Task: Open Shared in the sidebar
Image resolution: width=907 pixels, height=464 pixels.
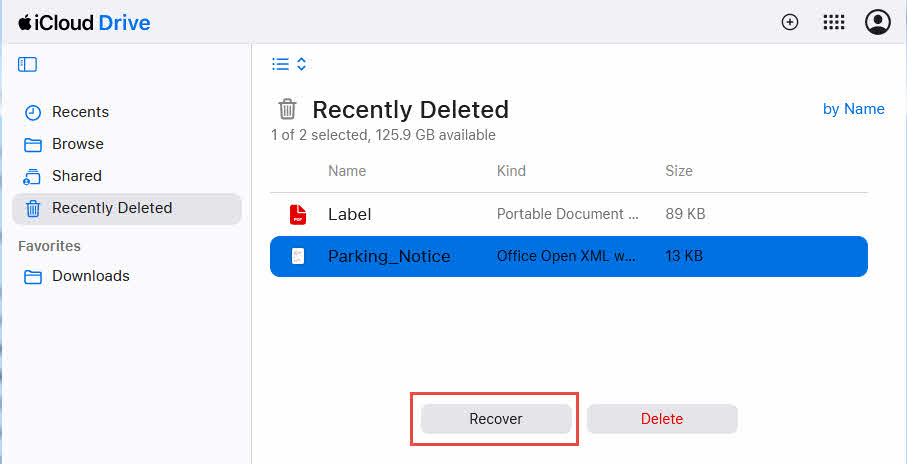Action: click(x=76, y=176)
